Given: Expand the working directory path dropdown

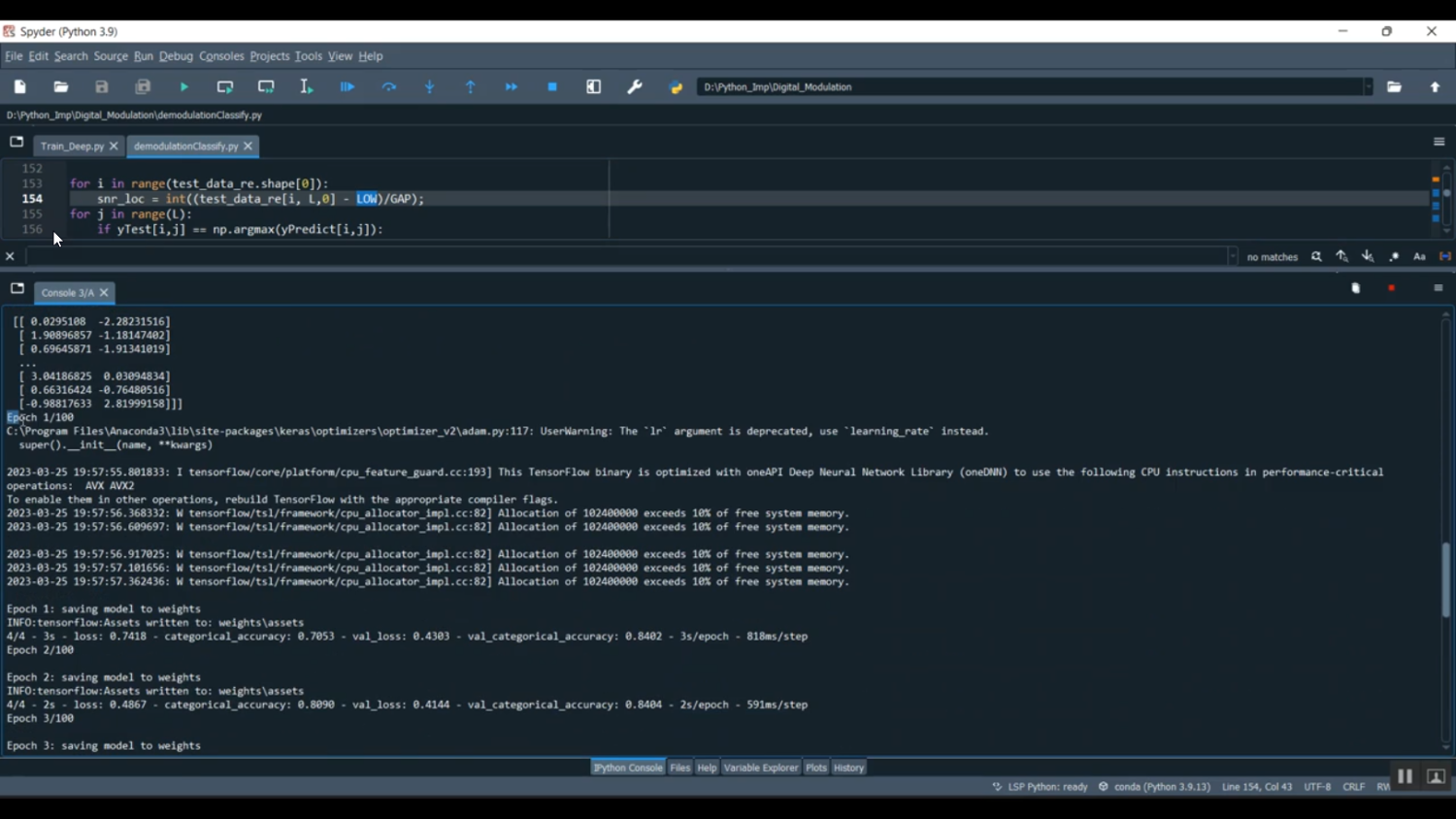Looking at the screenshot, I should tap(1369, 87).
